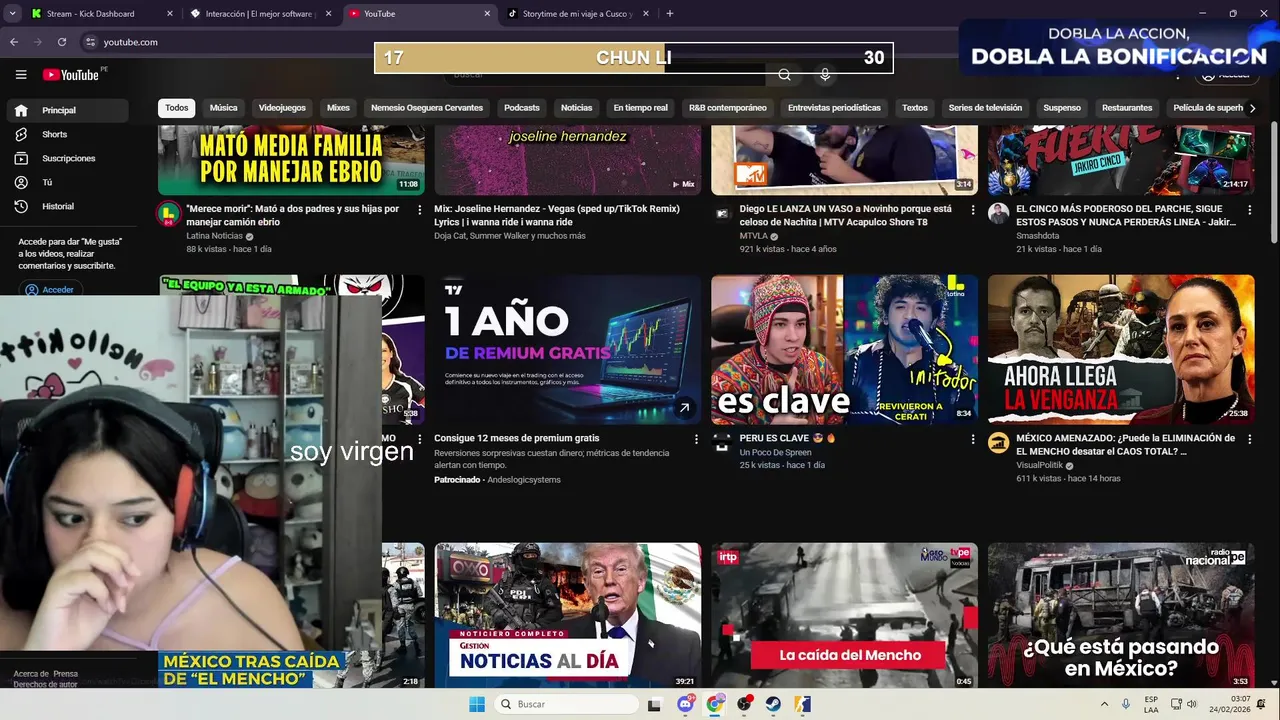Open the YouTube hamburger guide menu
Image resolution: width=1280 pixels, height=720 pixels.
point(21,75)
